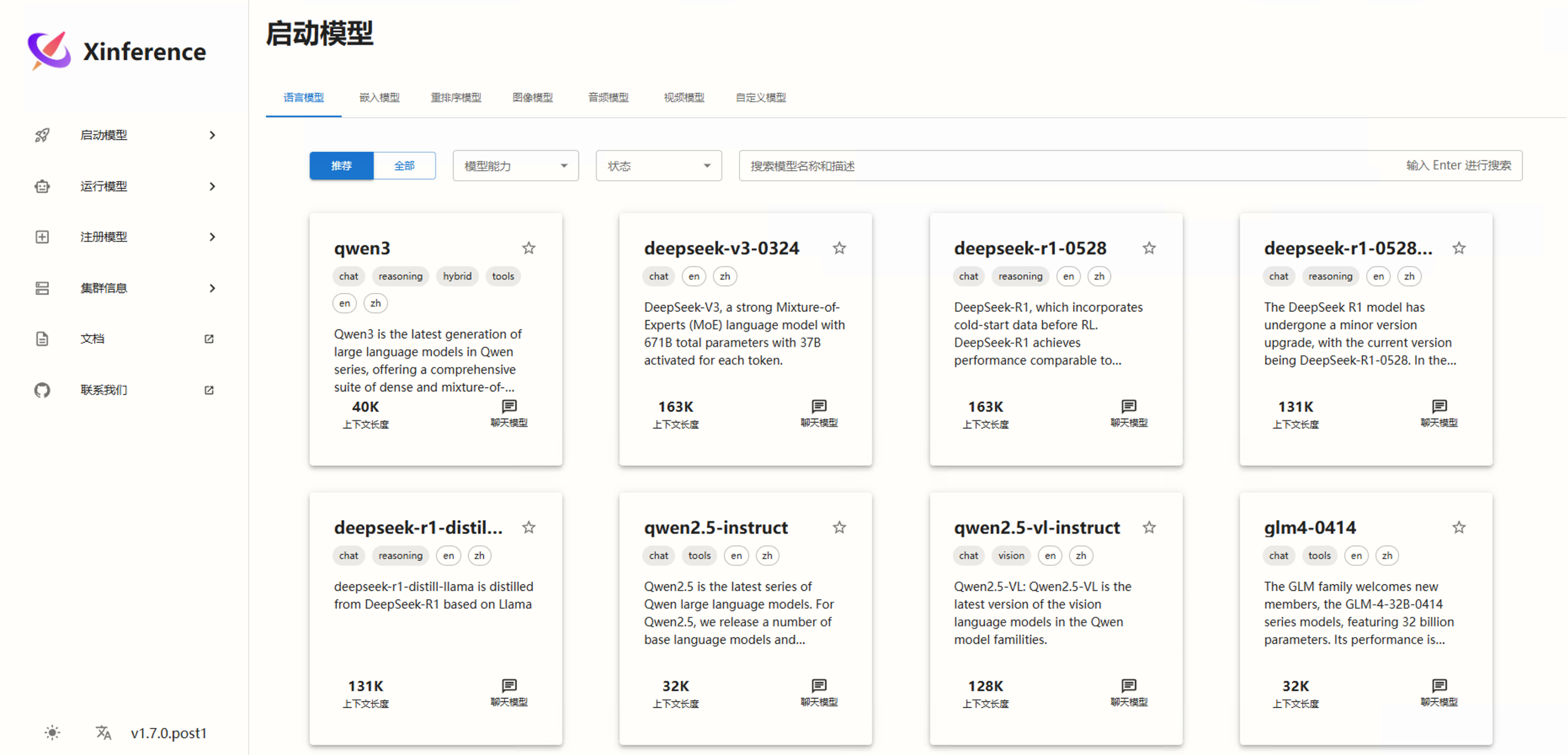The height and width of the screenshot is (755, 1568).
Task: Click the external link icon next to 文档
Action: tap(209, 339)
